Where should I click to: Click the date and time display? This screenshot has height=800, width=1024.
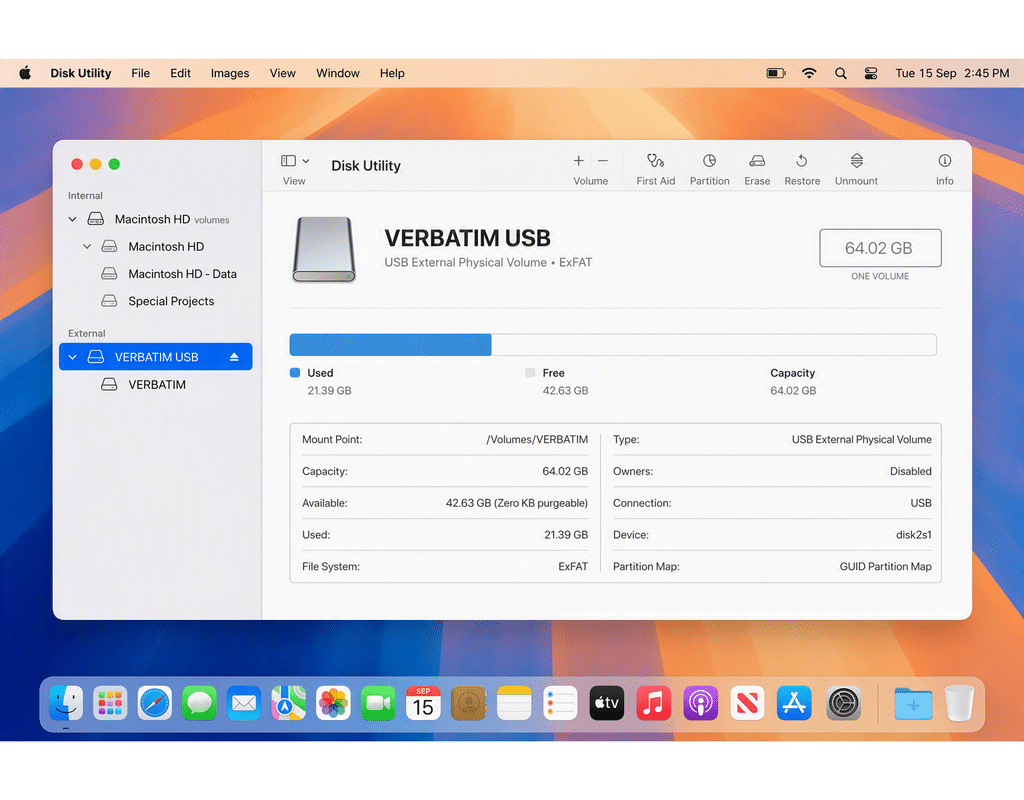pos(952,73)
